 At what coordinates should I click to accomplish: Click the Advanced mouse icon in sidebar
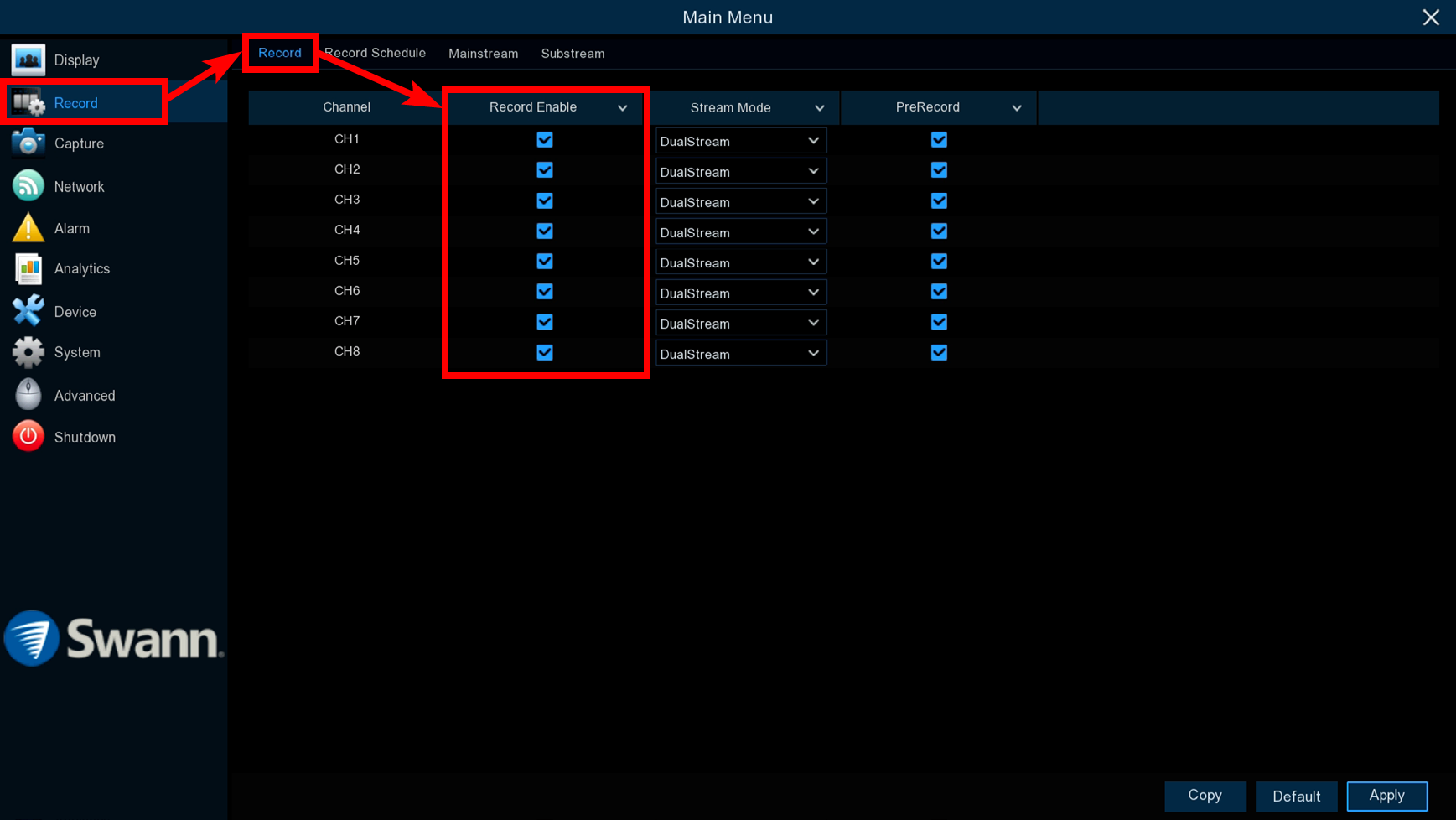click(28, 395)
